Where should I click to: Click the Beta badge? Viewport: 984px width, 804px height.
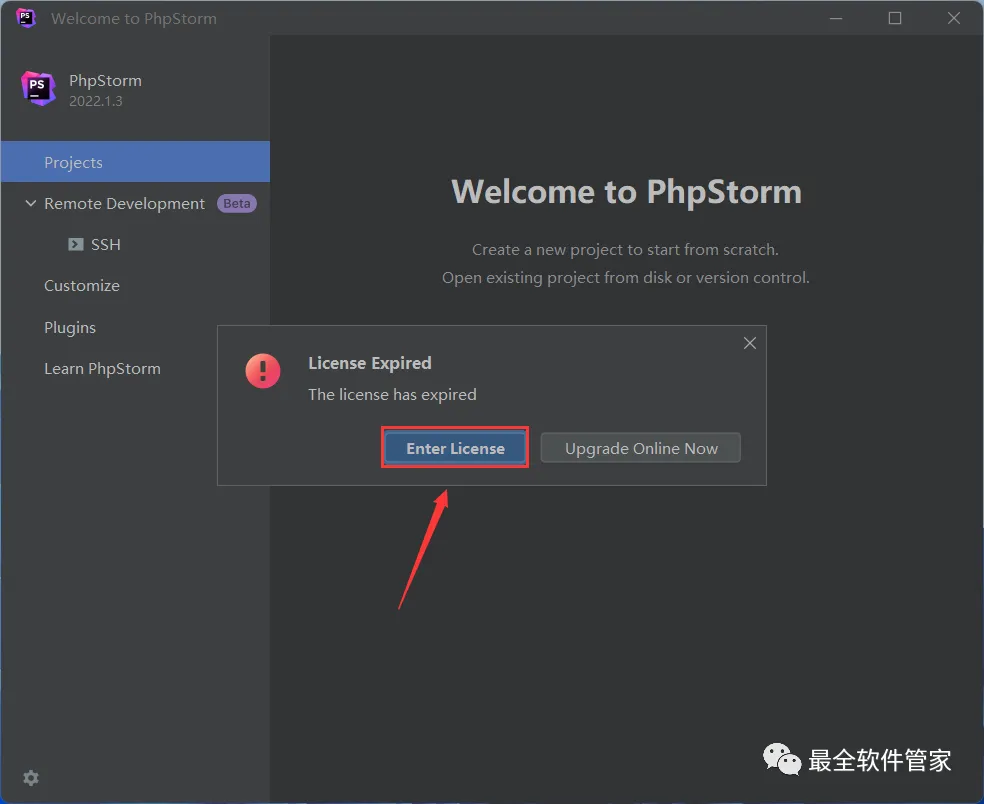click(x=237, y=203)
